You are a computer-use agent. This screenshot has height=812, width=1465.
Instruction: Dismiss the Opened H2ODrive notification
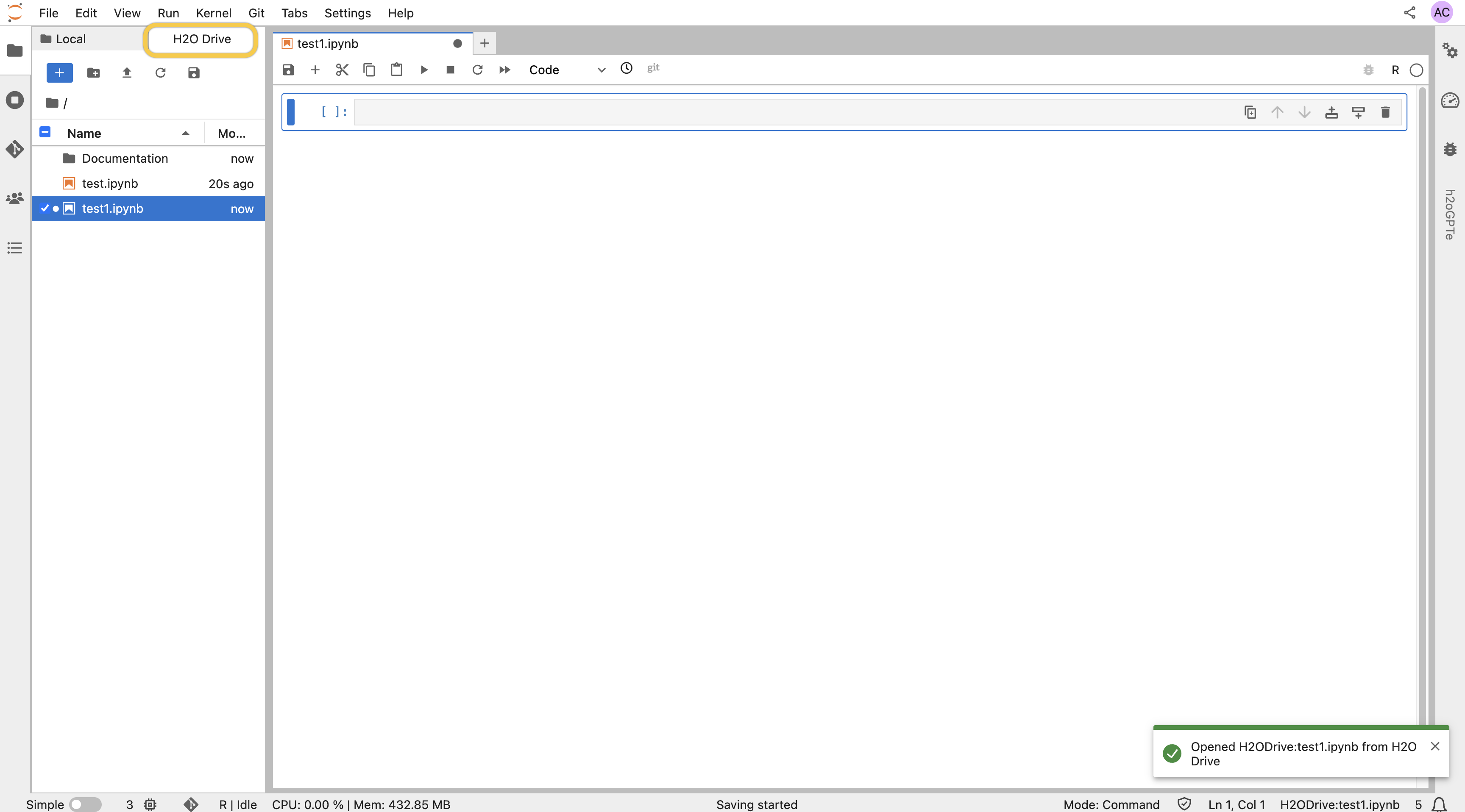[1435, 746]
